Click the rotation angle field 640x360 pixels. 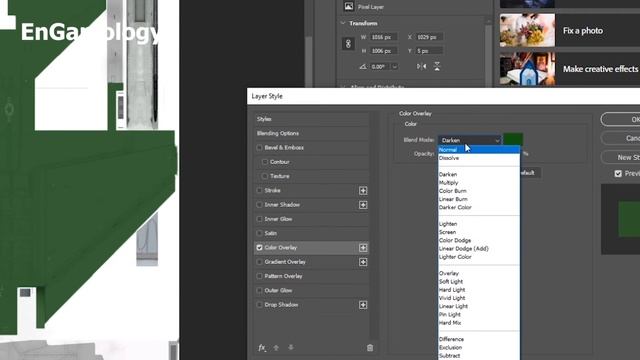coord(380,67)
